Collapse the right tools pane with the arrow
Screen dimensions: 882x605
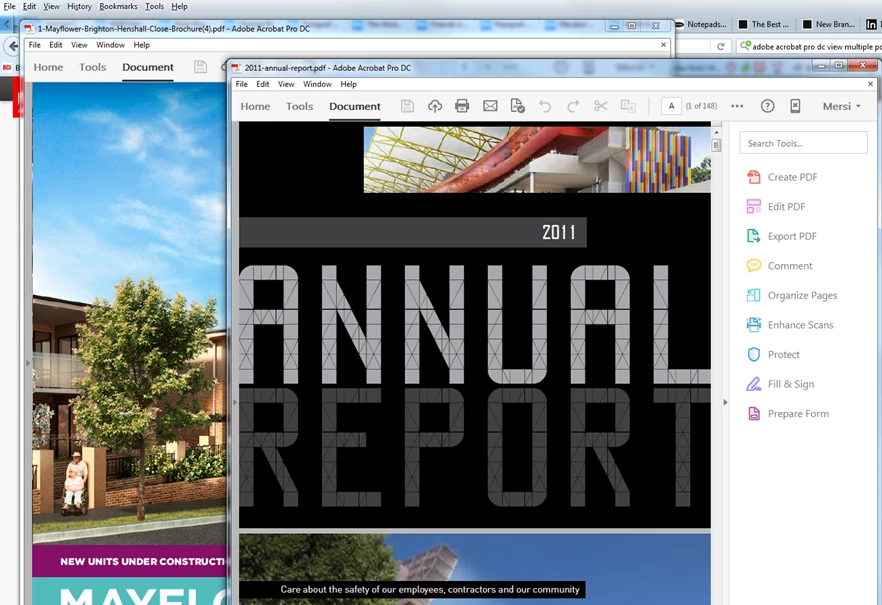(725, 402)
